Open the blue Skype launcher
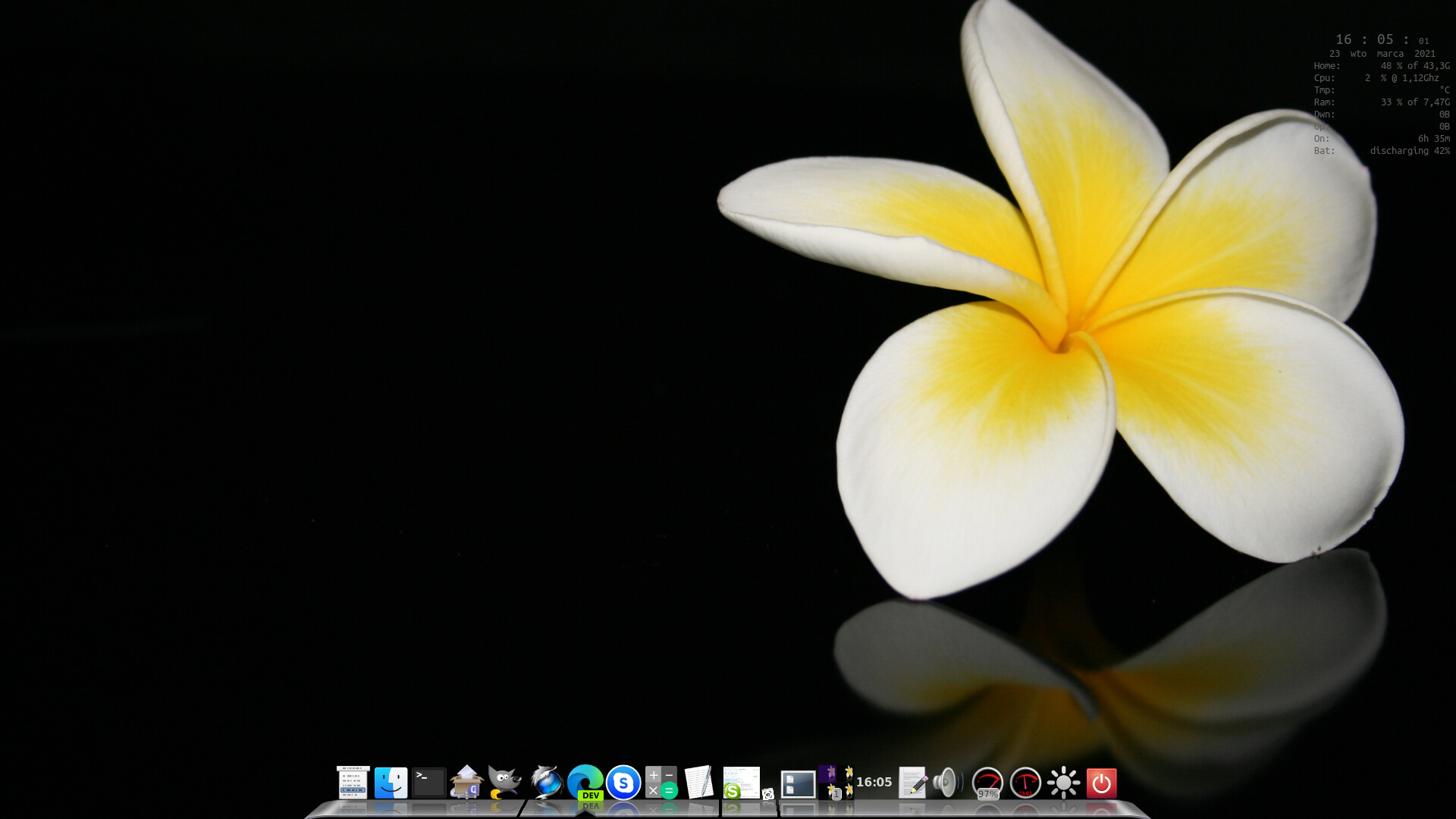1456x819 pixels. tap(623, 783)
